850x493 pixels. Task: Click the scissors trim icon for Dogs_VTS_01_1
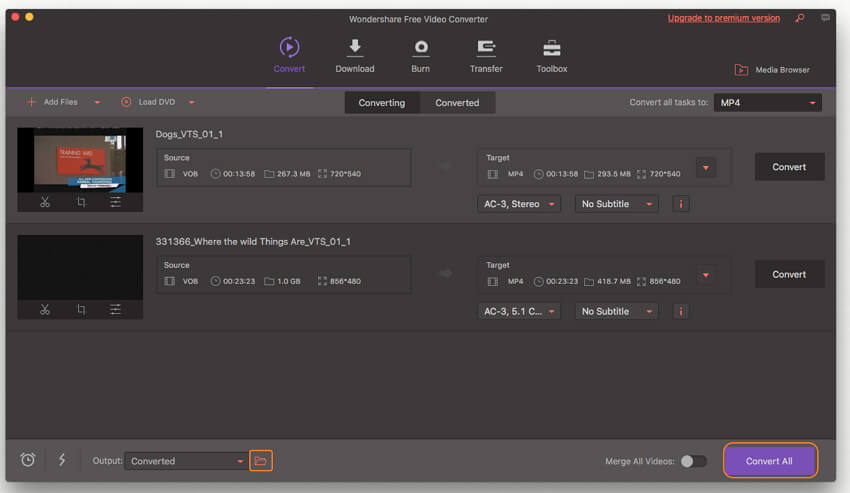pyautogui.click(x=45, y=202)
